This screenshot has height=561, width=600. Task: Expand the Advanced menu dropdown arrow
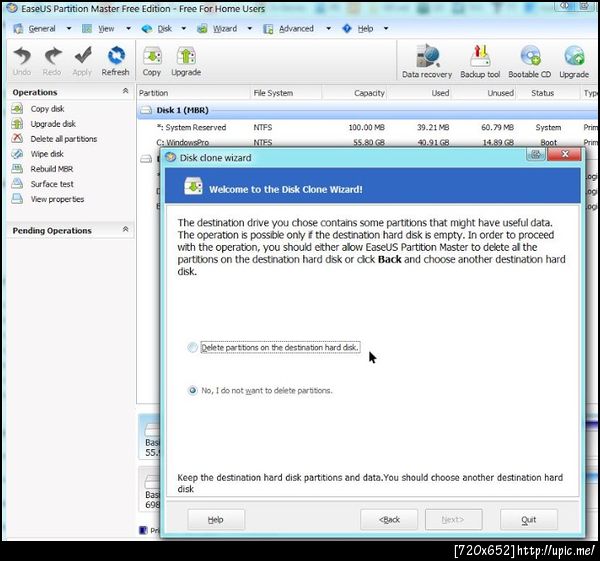click(329, 28)
